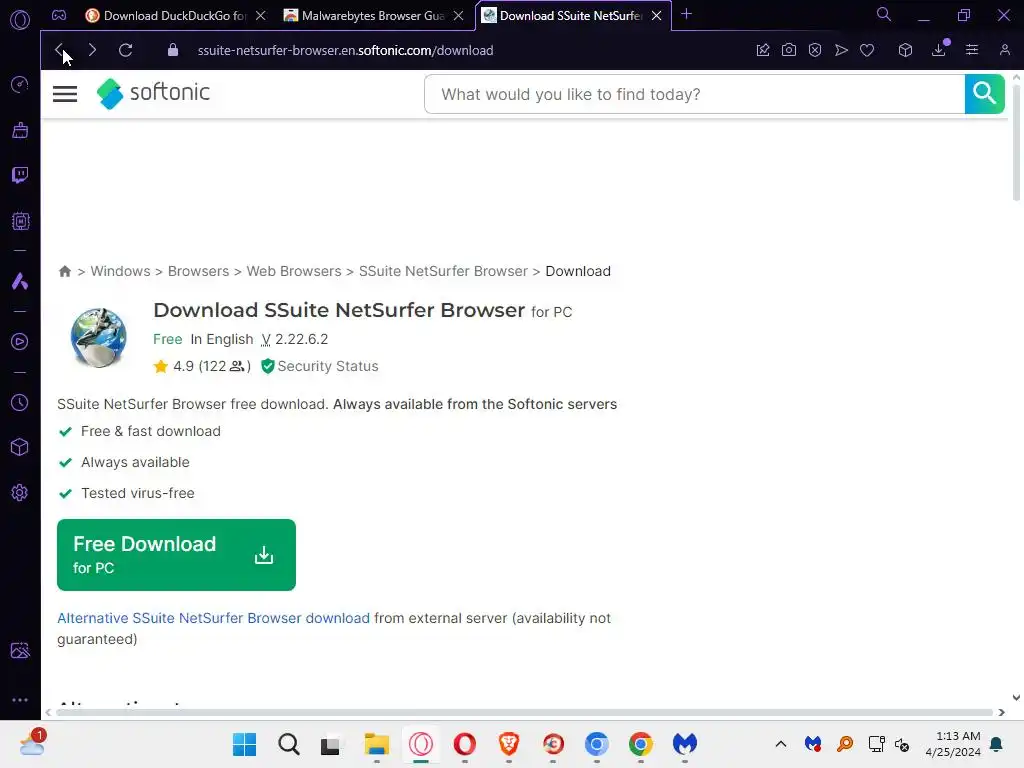
Task: Click the horizontal page scrollbar
Action: pos(524,712)
